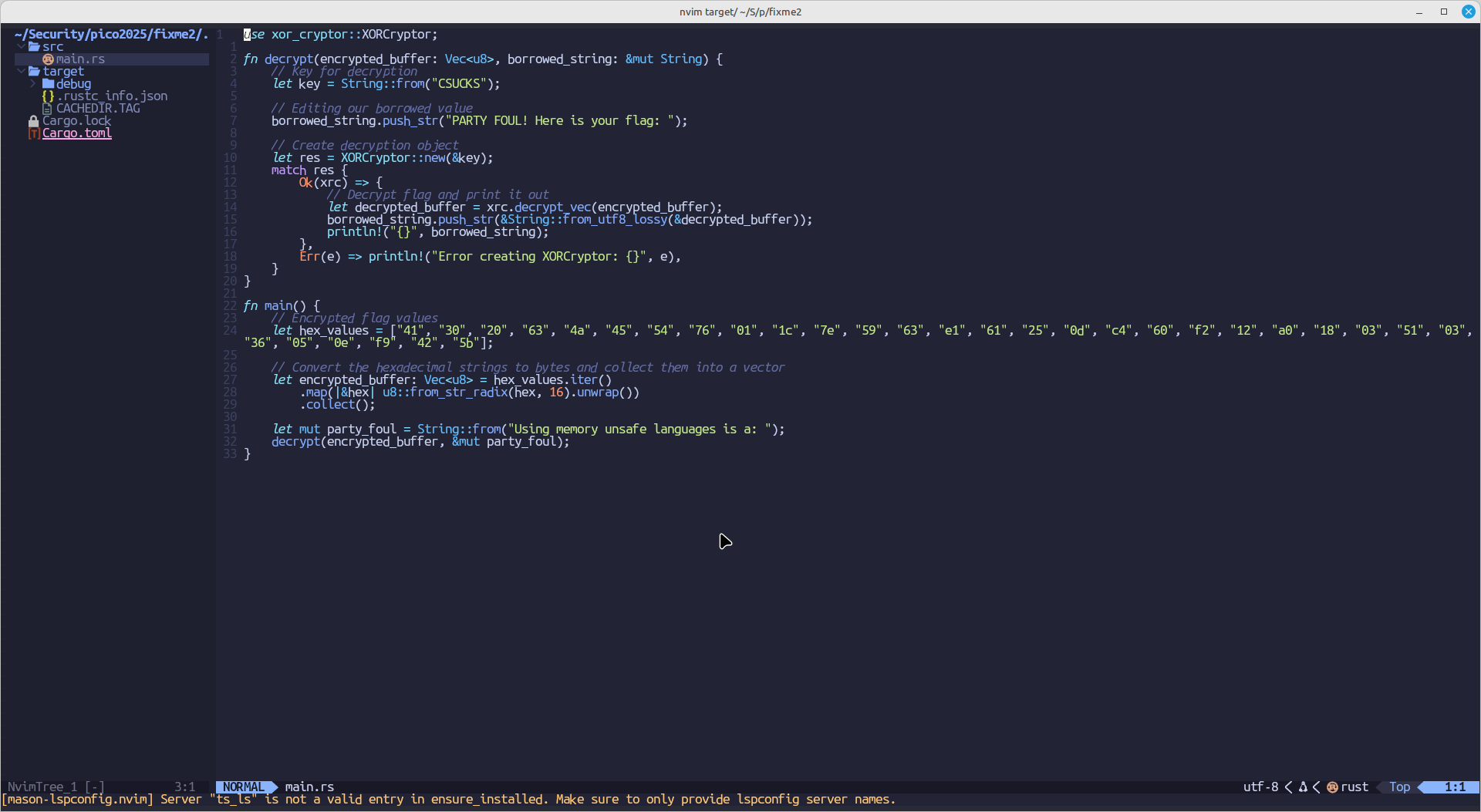Click the Rust icon beside main.rs in tree
The width and height of the screenshot is (1481, 812).
(48, 59)
